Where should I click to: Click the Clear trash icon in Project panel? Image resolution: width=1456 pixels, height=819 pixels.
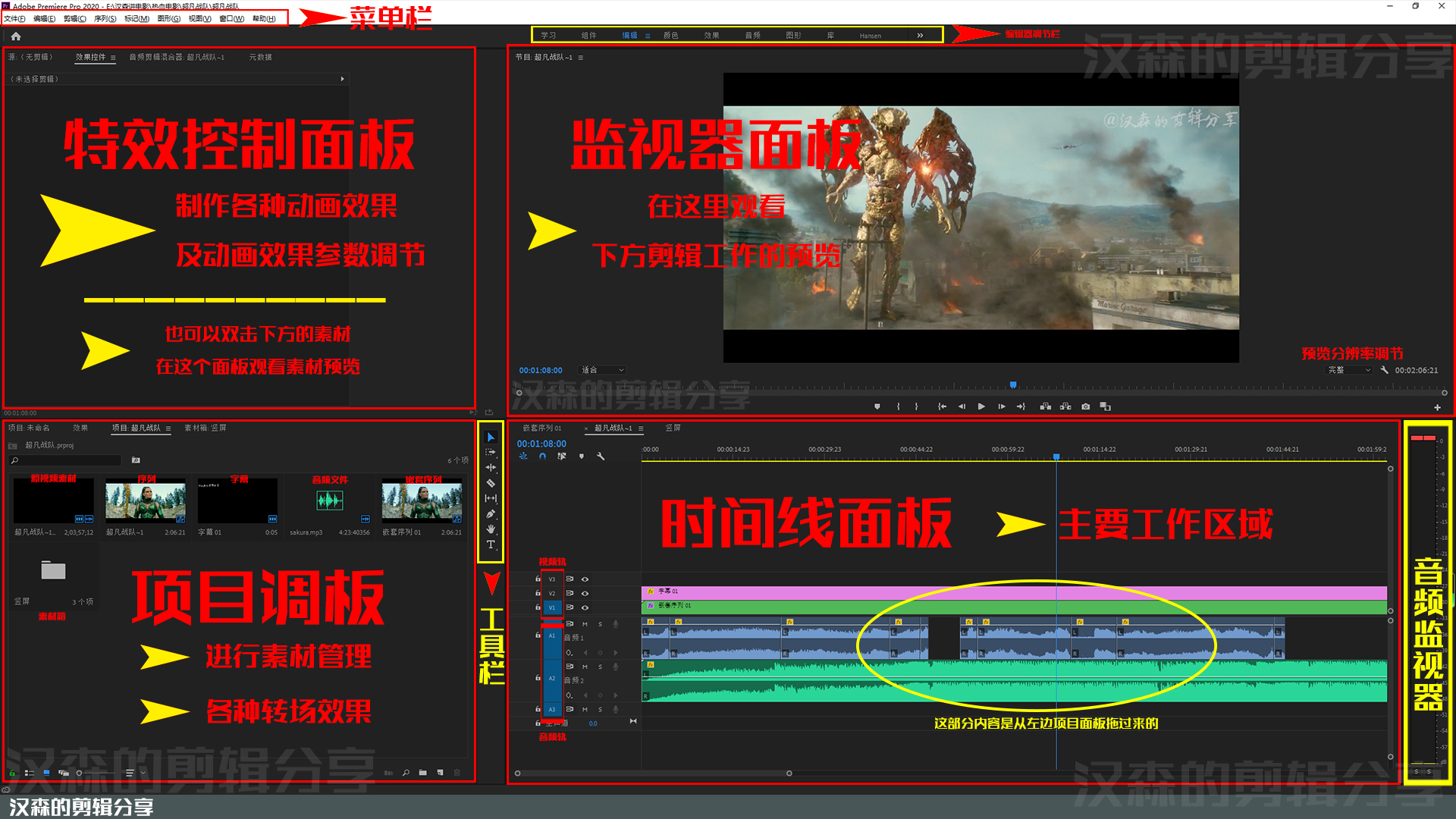tap(457, 773)
